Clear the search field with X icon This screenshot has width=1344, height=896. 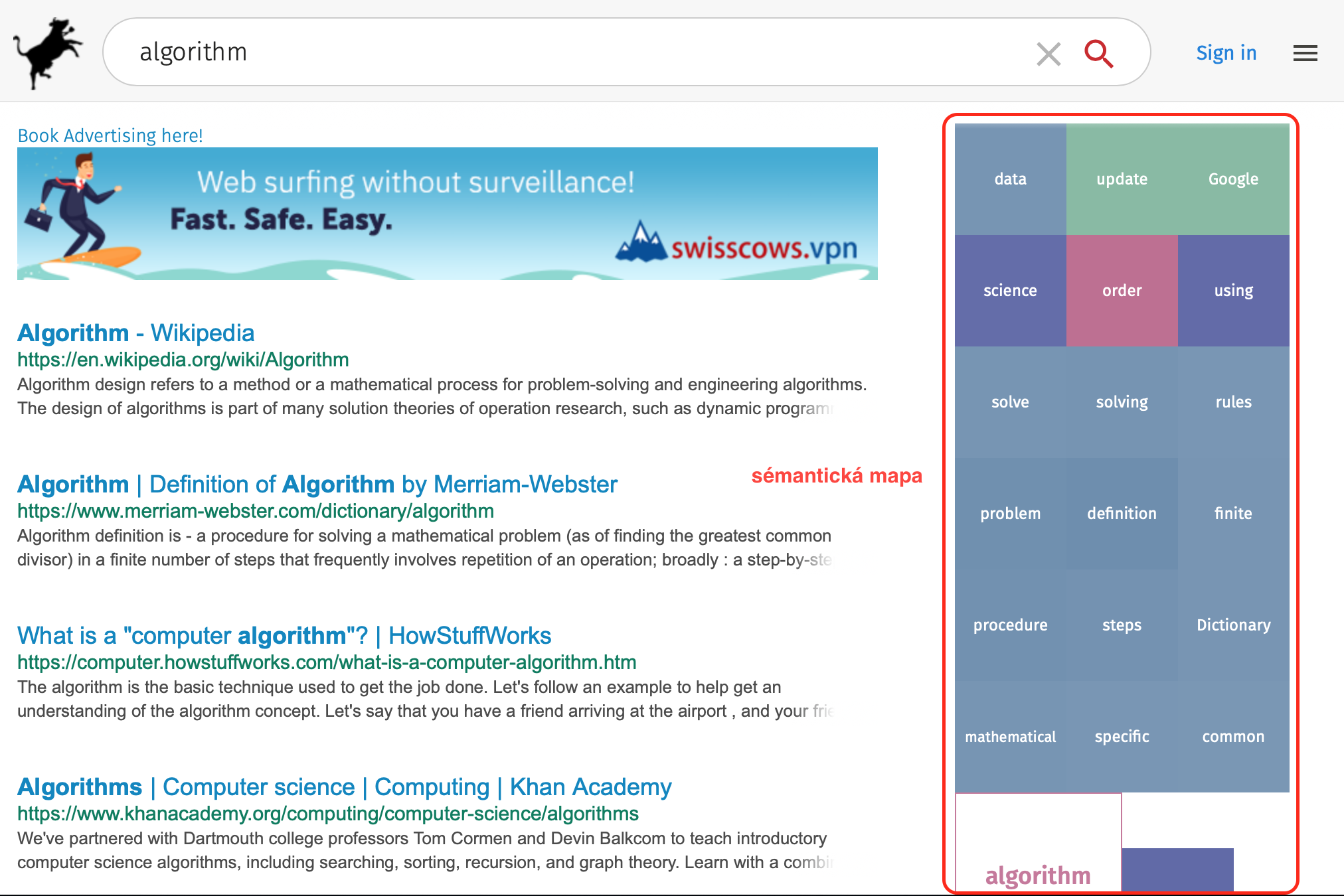[1049, 54]
